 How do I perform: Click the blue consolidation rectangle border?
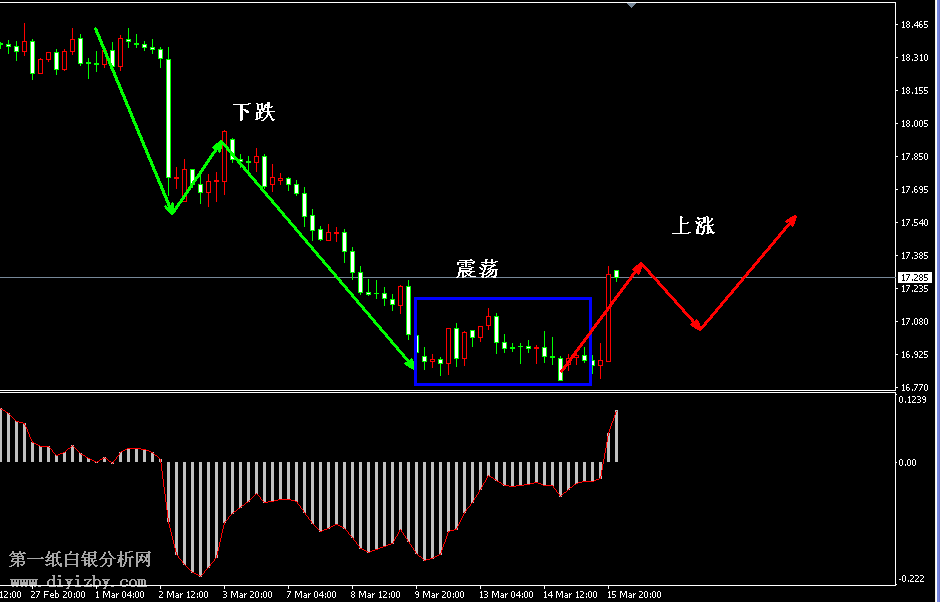502,299
